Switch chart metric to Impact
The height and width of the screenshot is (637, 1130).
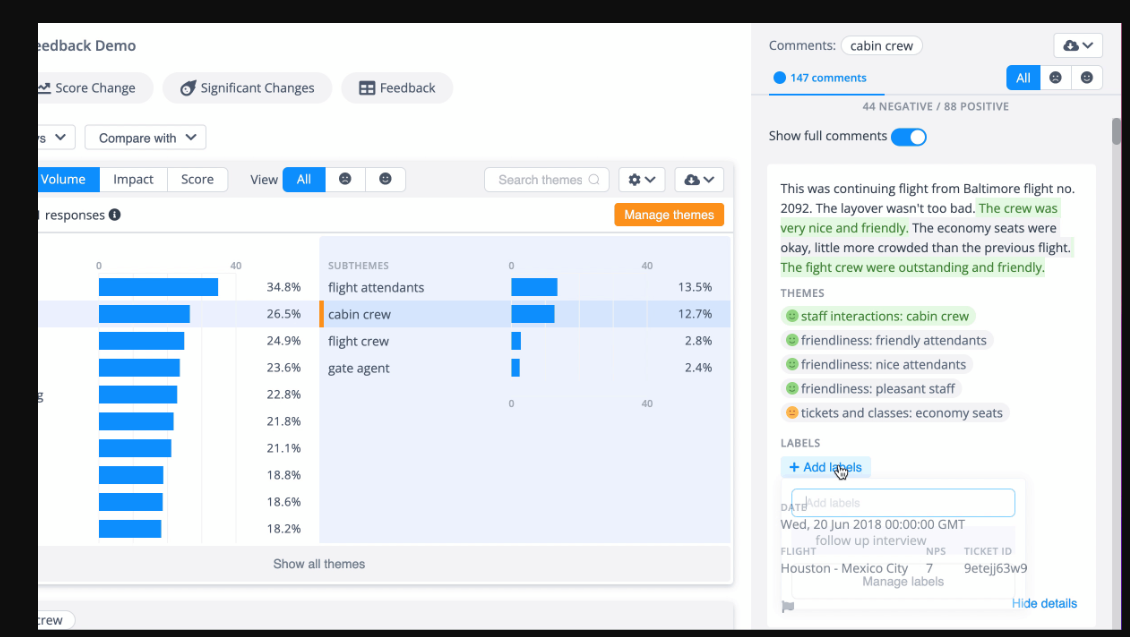tap(133, 179)
